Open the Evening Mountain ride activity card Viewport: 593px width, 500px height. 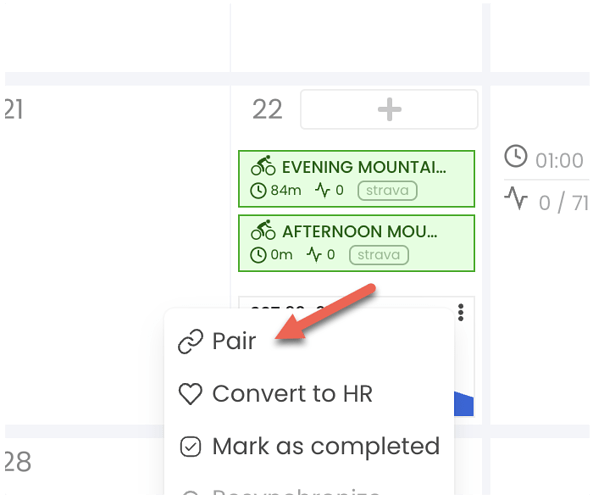click(x=356, y=179)
